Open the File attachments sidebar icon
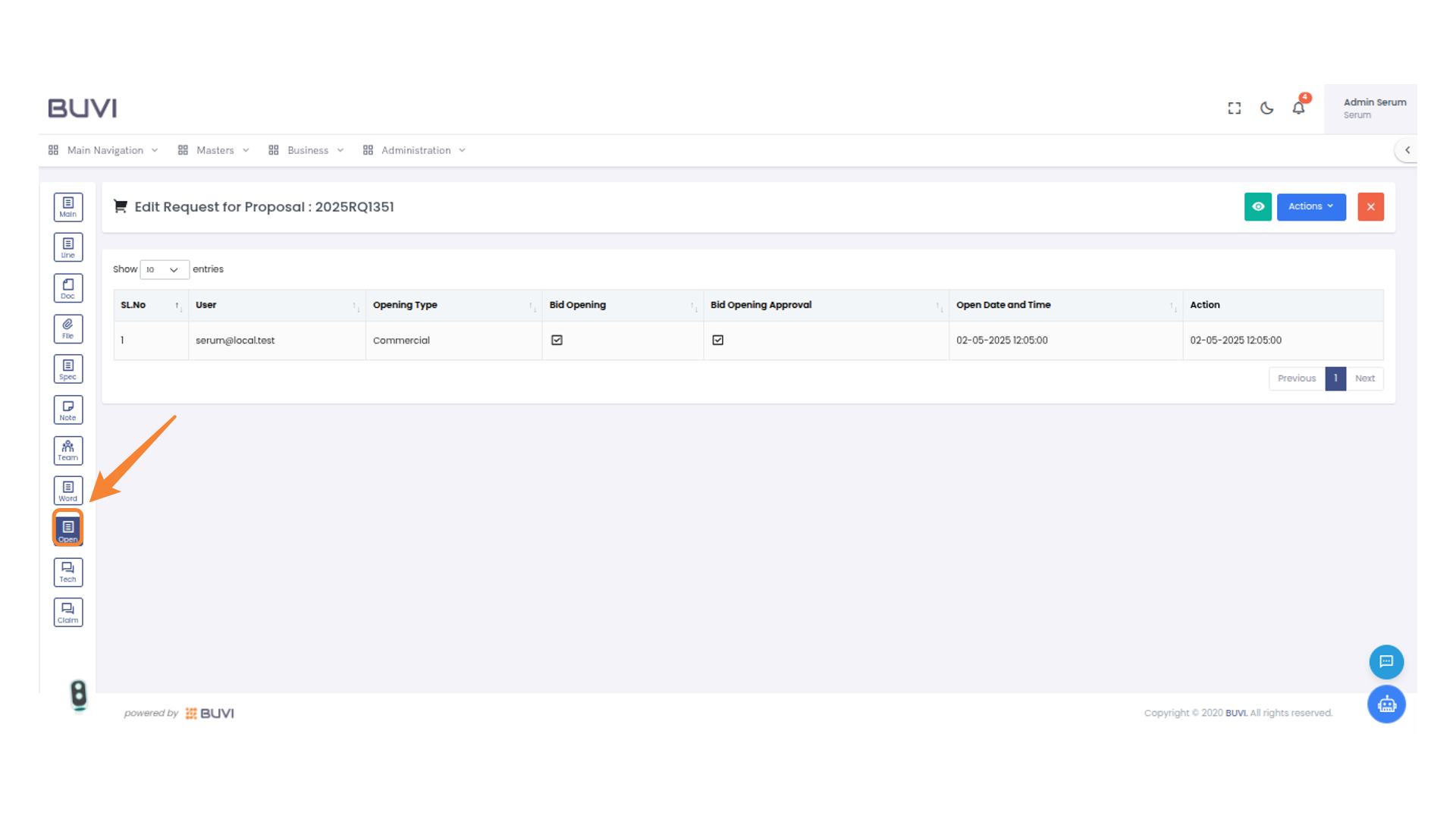Viewport: 1456px width, 819px height. pyautogui.click(x=68, y=328)
